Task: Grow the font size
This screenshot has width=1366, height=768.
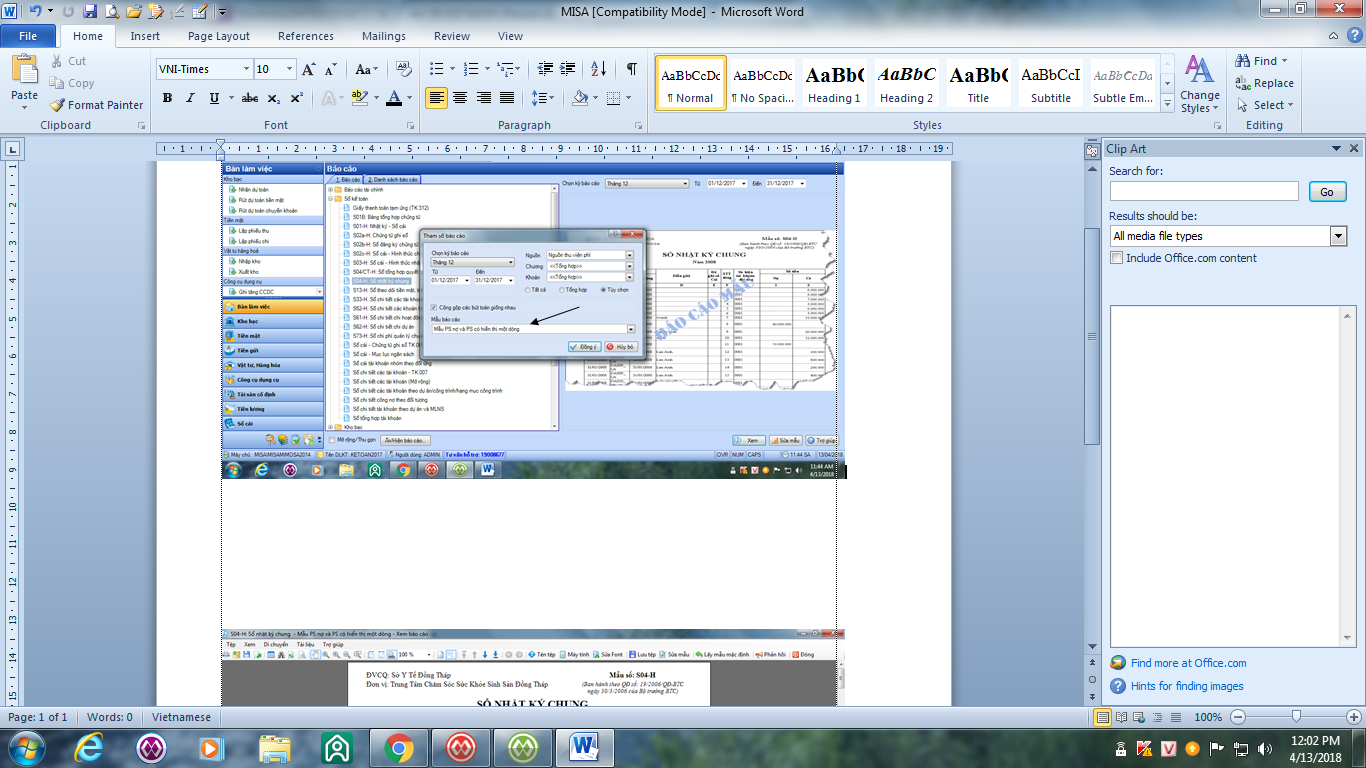Action: coord(309,69)
